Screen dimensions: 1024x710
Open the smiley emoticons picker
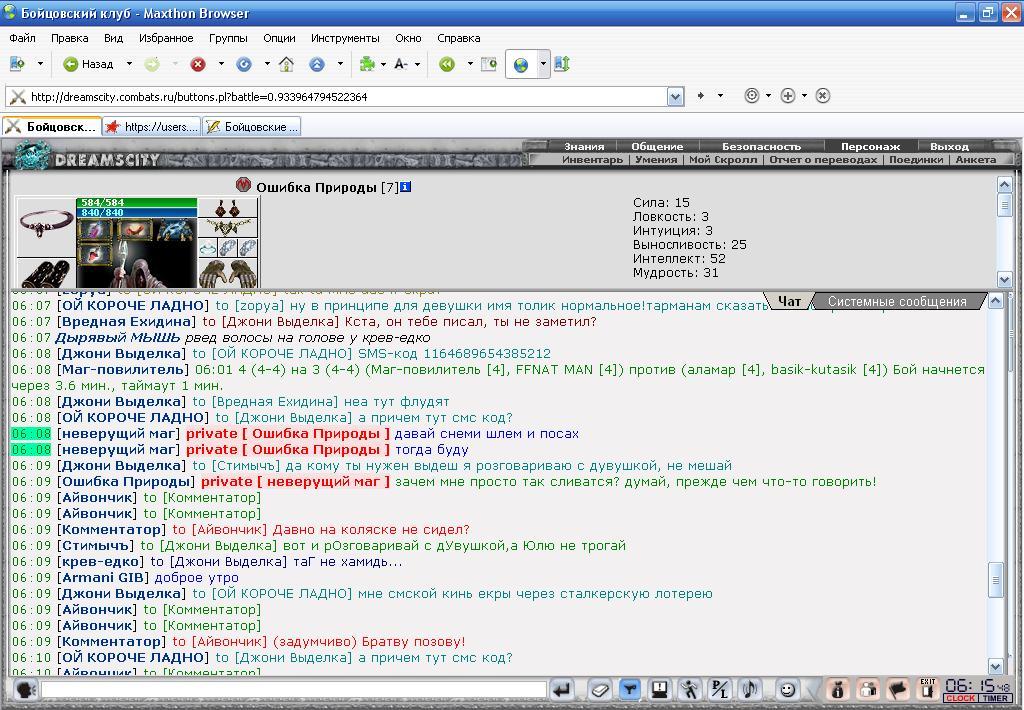pos(788,689)
